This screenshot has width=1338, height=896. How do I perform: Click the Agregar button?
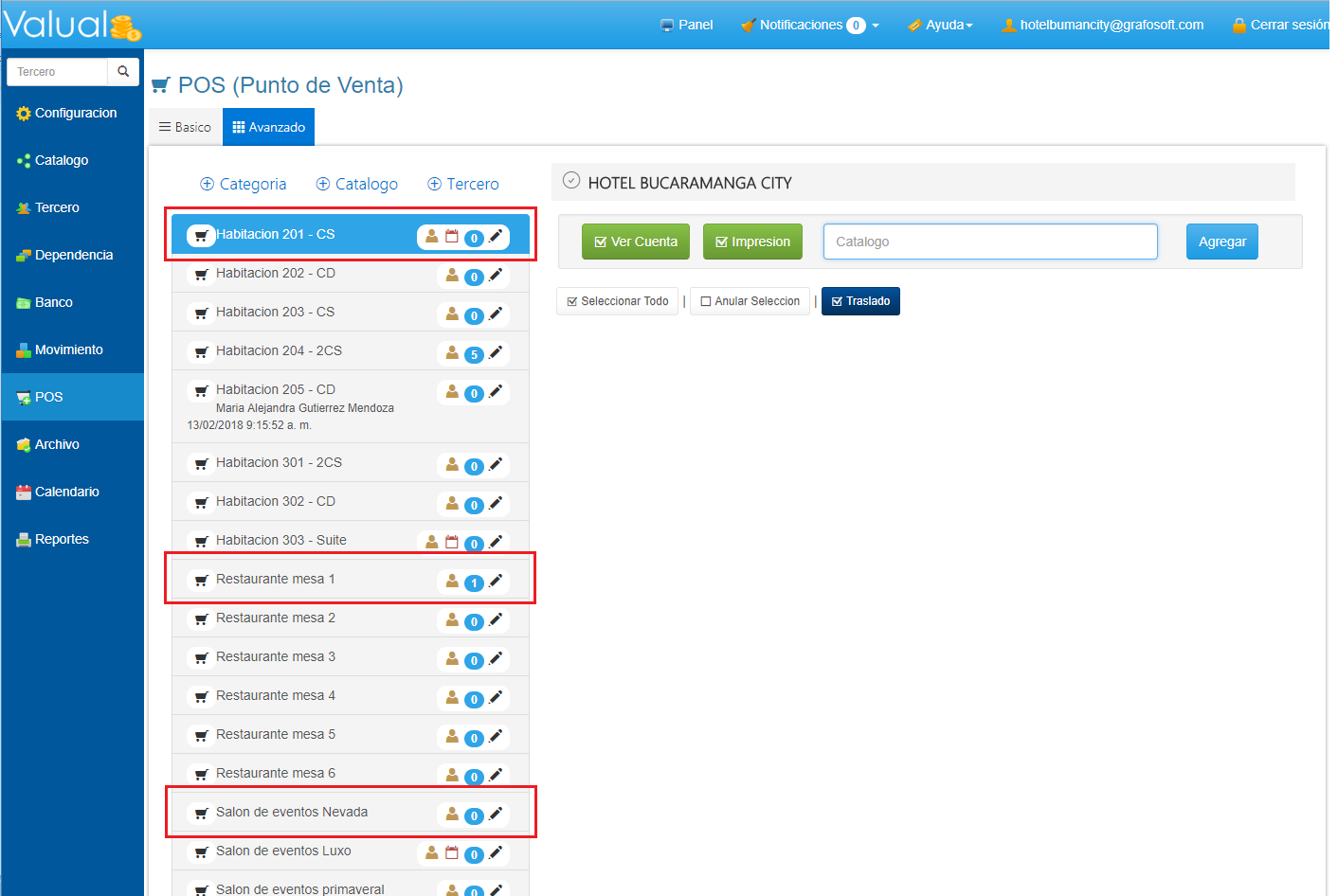pos(1222,242)
